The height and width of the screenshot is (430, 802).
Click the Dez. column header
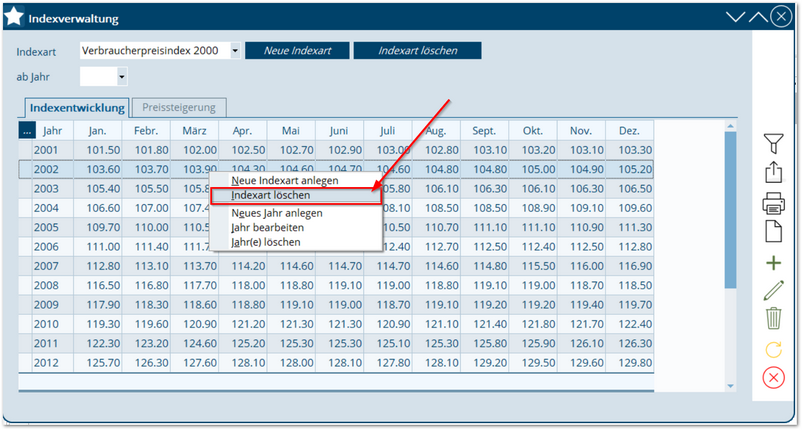click(x=629, y=131)
